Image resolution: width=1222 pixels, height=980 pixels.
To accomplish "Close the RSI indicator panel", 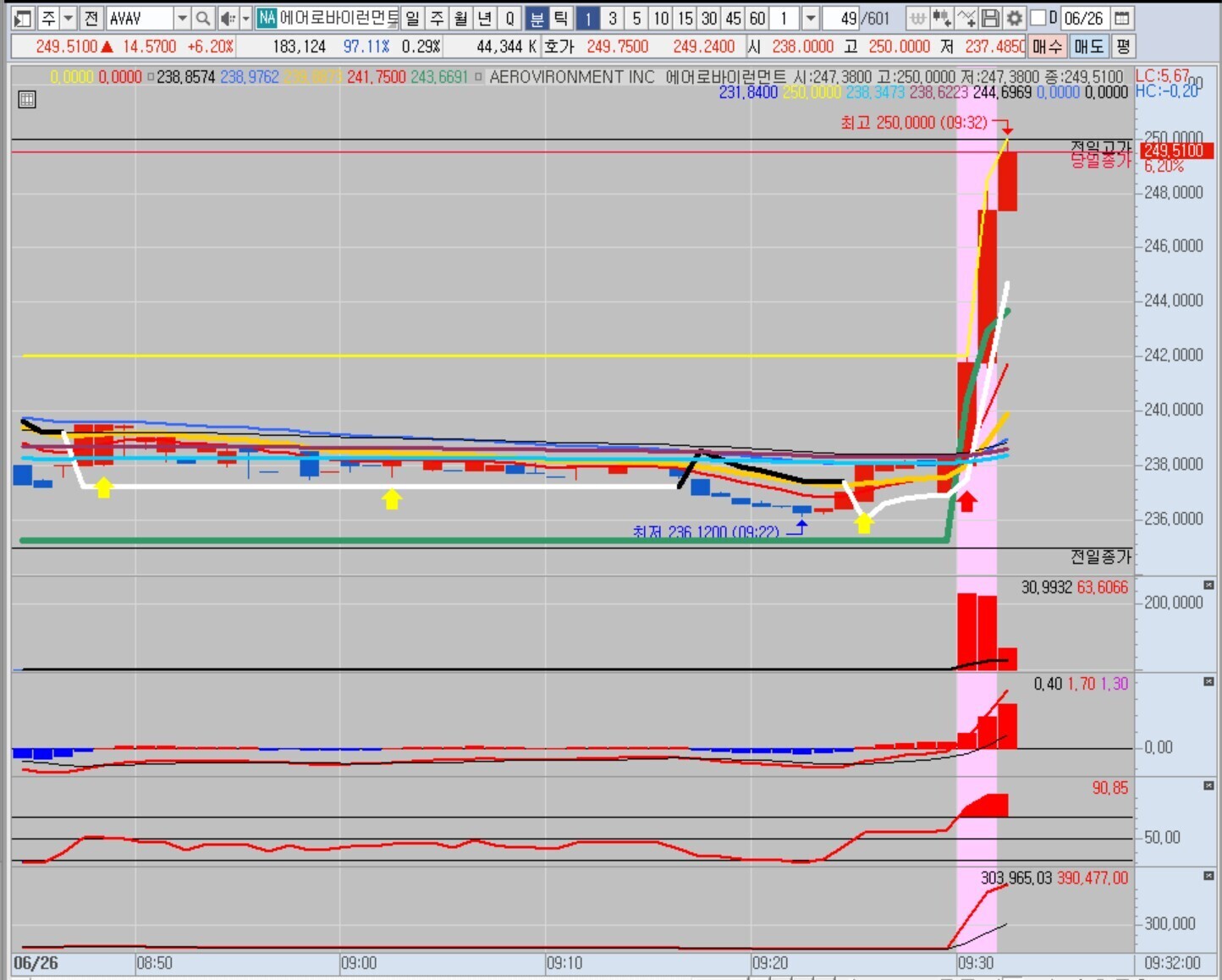I will pos(1208,786).
